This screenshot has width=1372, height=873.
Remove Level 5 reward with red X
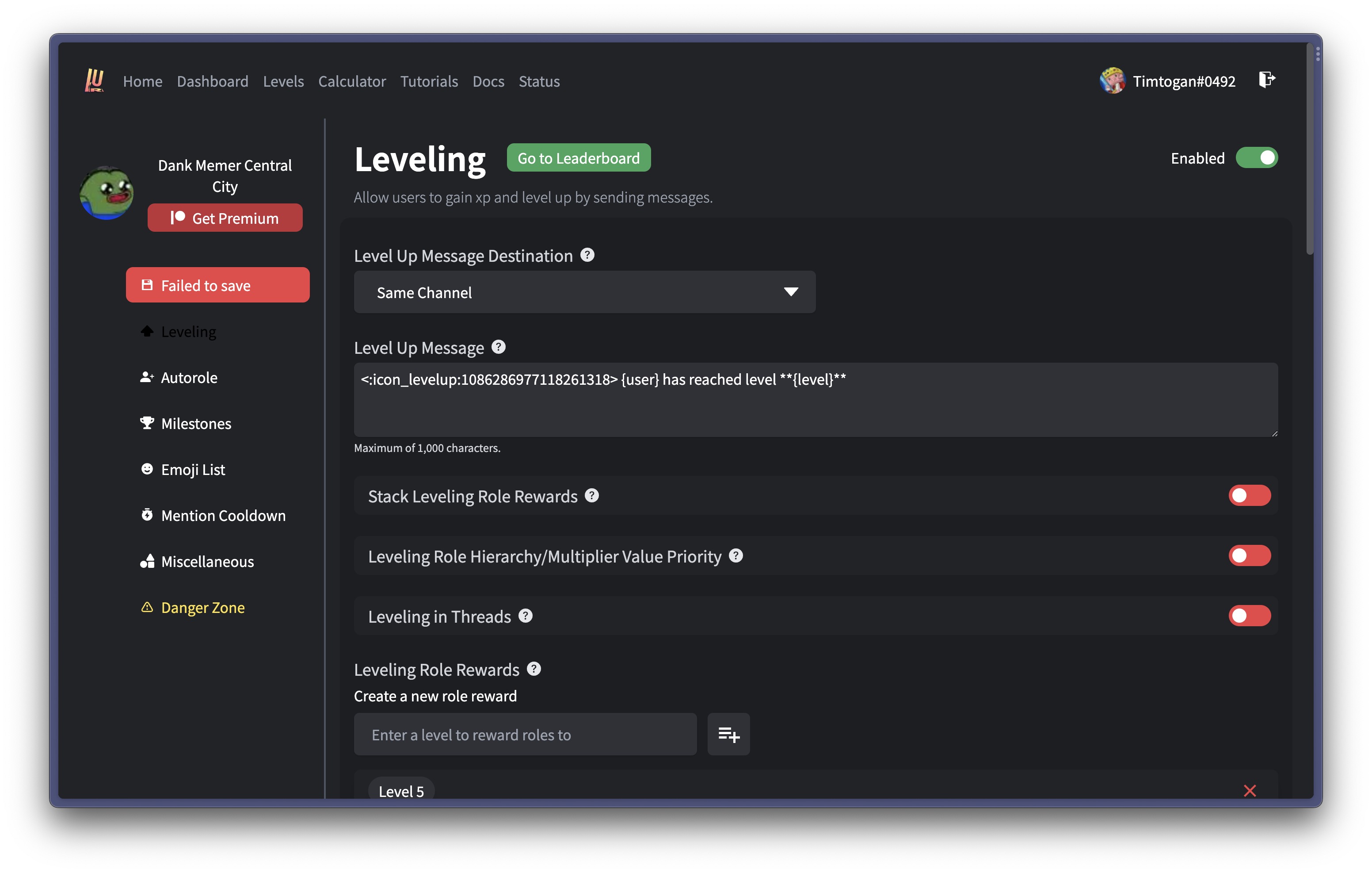(1250, 790)
